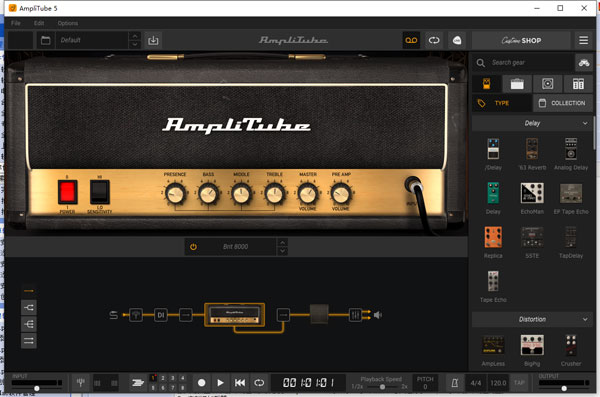Step to previous amp model with up arrow
The width and height of the screenshot is (600, 397).
click(x=282, y=243)
